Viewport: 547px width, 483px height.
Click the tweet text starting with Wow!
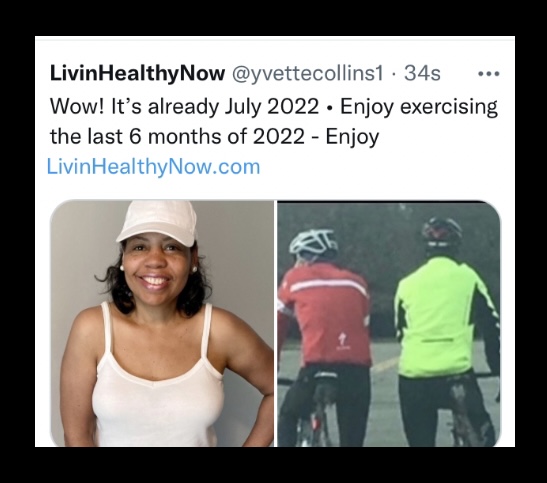[274, 121]
